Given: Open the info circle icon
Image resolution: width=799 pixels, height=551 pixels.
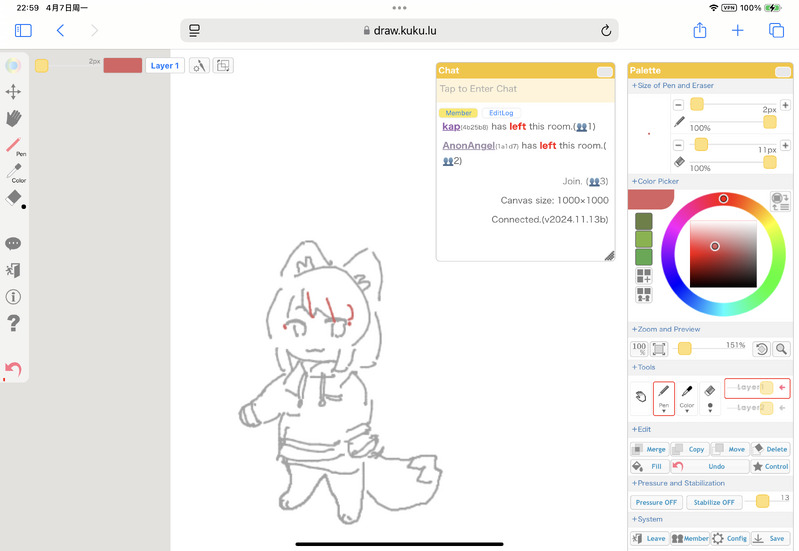Looking at the screenshot, I should point(13,297).
